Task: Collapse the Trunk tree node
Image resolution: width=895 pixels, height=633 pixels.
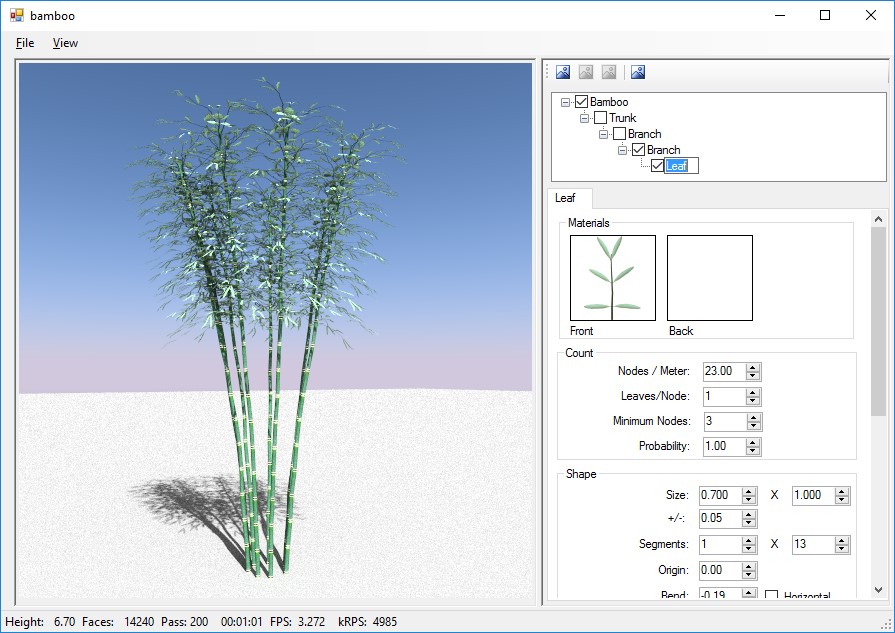Action: (584, 118)
